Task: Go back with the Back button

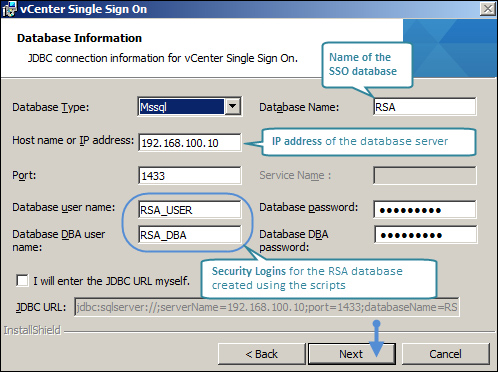Action: click(261, 354)
